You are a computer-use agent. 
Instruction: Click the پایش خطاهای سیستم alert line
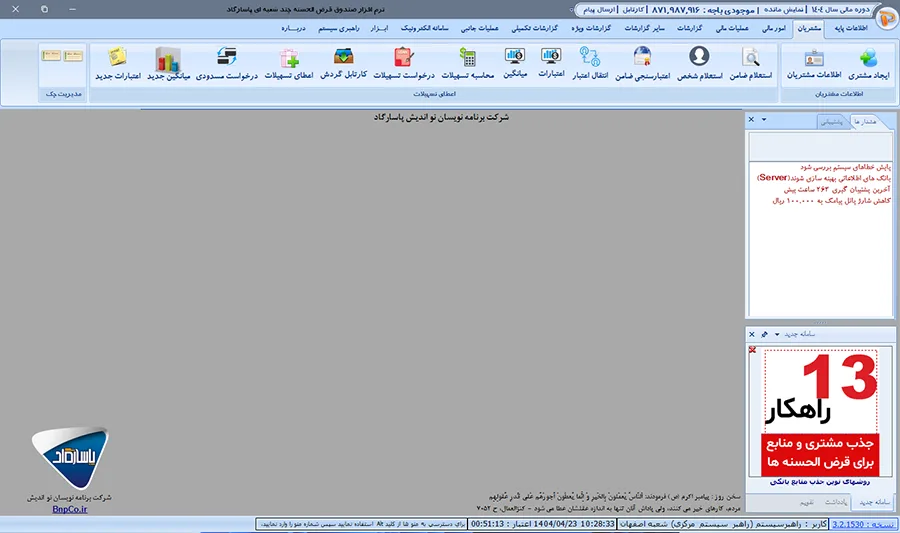[845, 167]
